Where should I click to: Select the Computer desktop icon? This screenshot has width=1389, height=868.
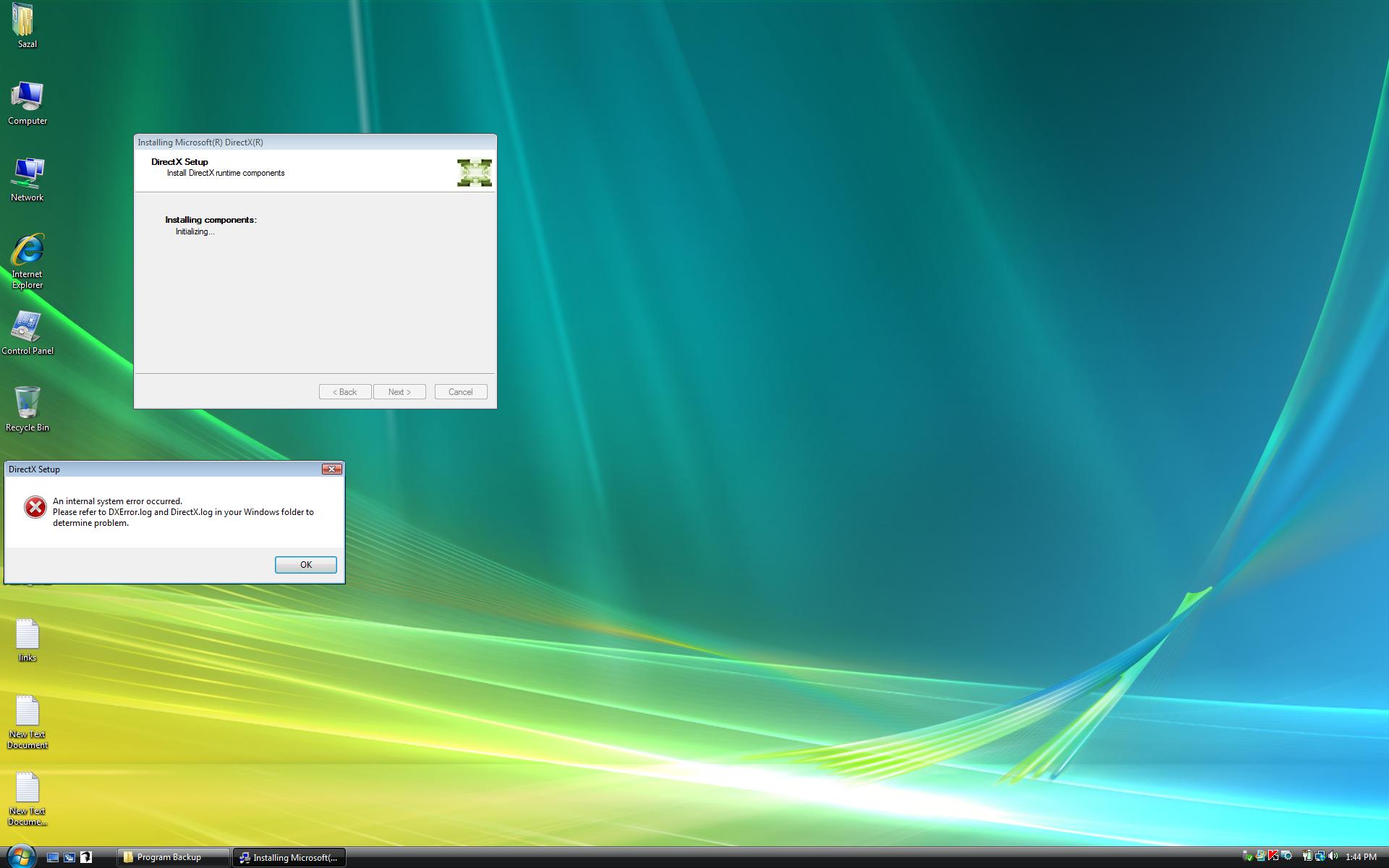tap(27, 103)
